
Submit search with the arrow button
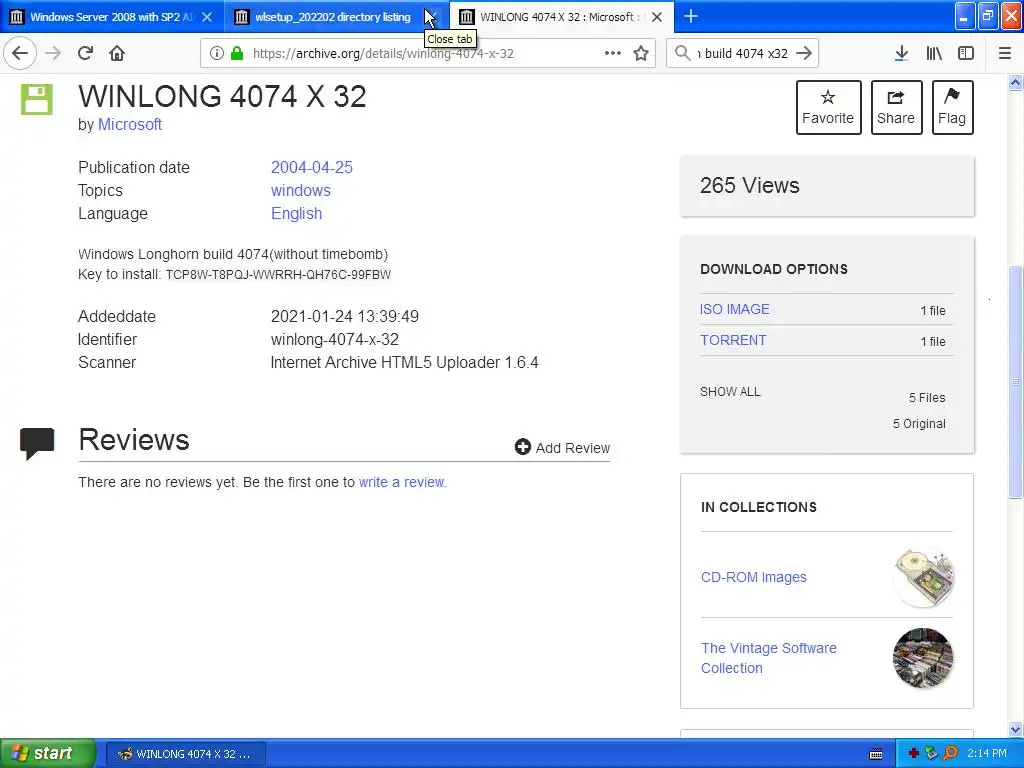click(804, 53)
